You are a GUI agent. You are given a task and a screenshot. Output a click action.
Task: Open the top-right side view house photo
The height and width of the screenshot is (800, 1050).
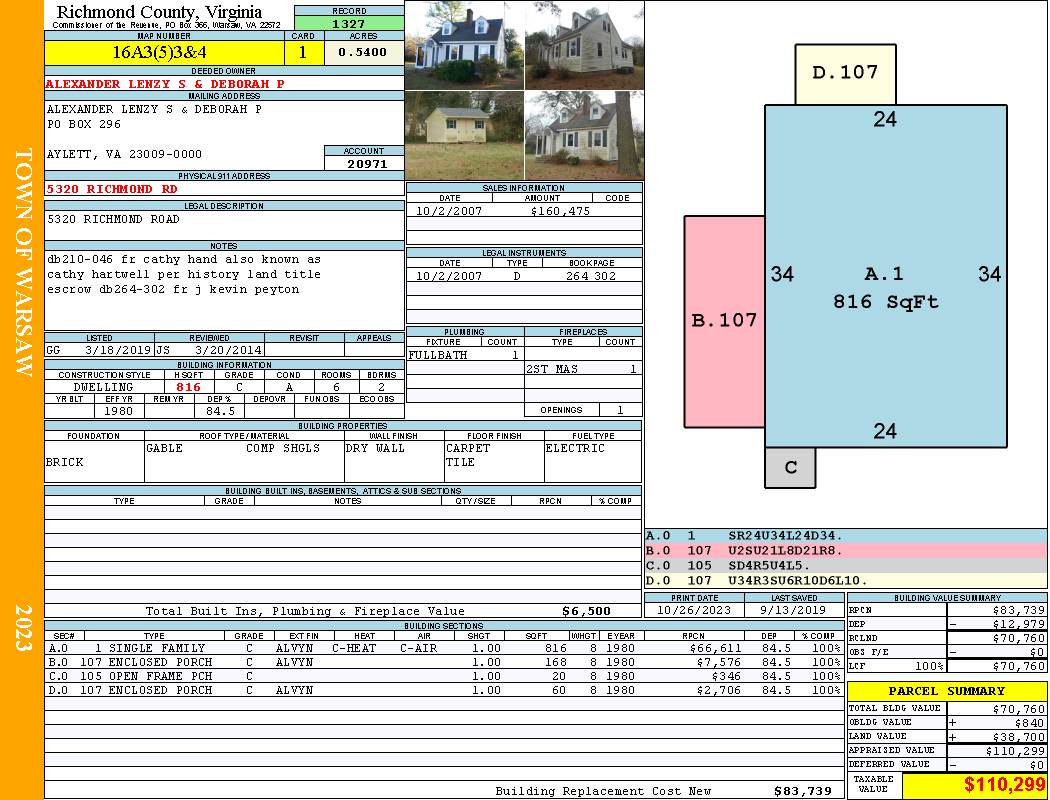[x=584, y=46]
